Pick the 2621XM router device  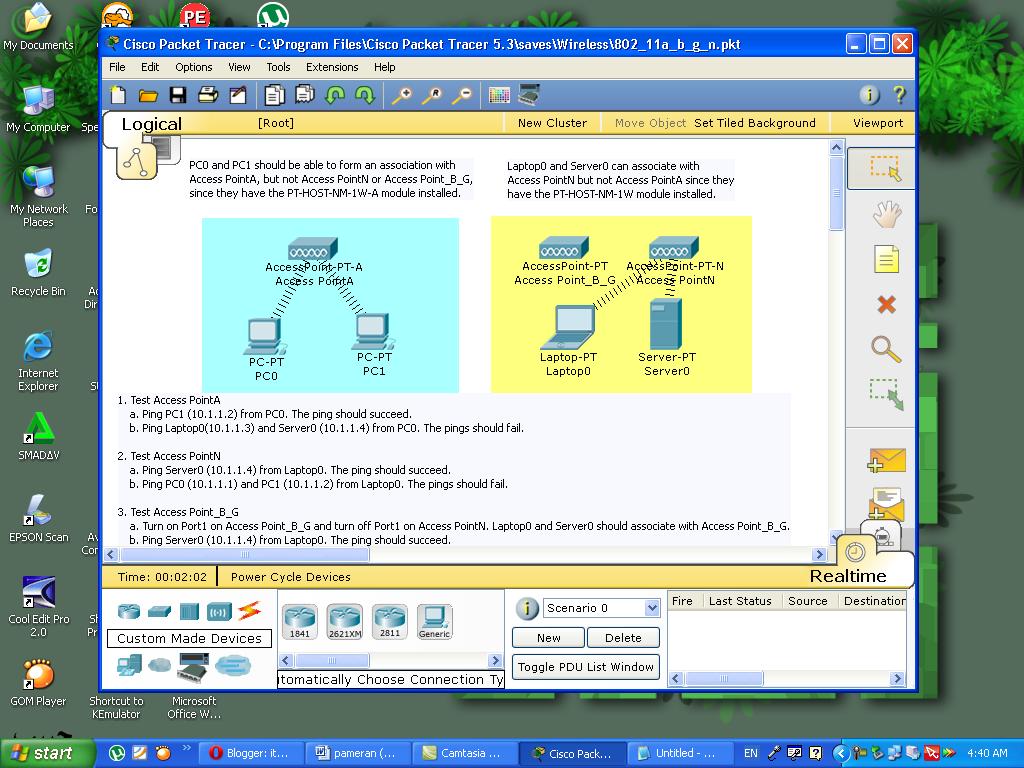(x=345, y=621)
